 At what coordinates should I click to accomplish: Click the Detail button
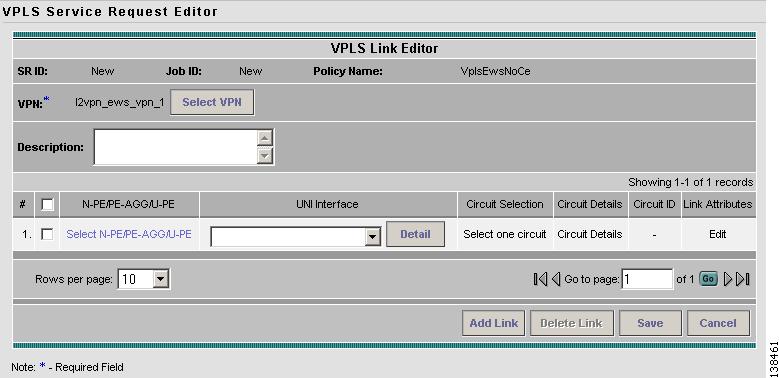coord(415,234)
